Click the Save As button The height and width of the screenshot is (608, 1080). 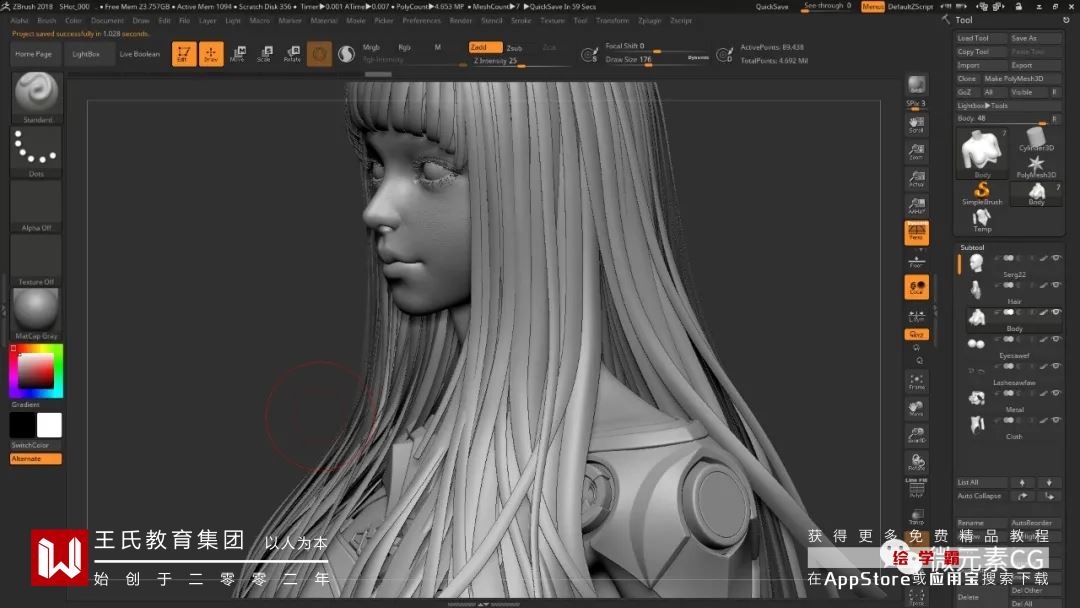pyautogui.click(x=1035, y=38)
